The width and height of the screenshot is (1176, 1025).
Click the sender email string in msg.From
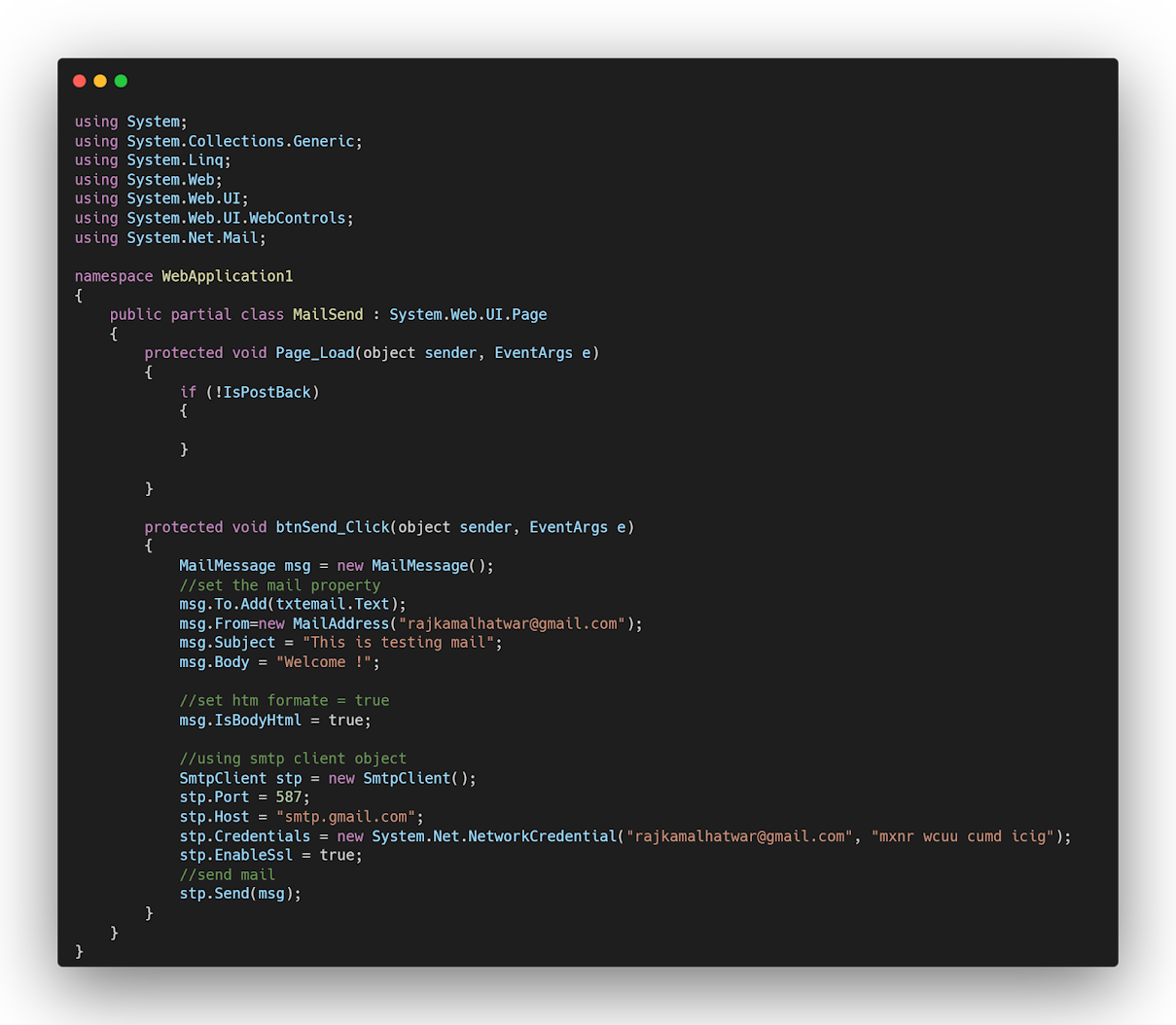513,623
